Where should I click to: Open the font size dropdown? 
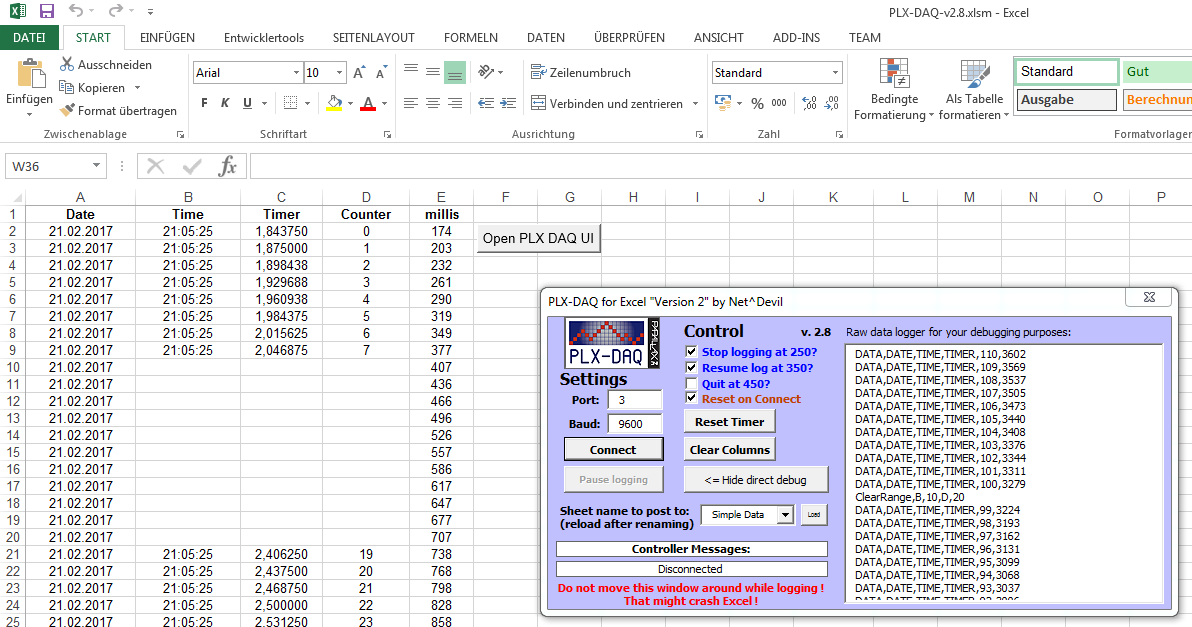339,73
